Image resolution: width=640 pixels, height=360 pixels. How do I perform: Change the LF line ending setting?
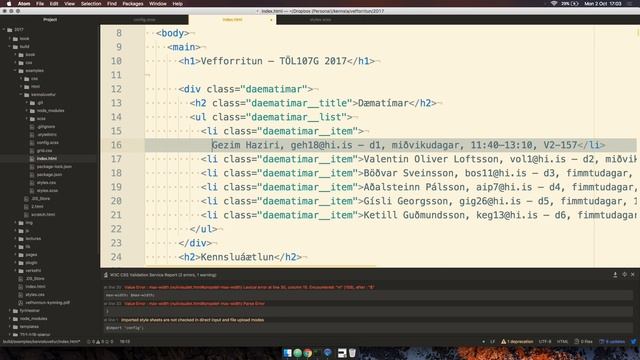coord(492,342)
